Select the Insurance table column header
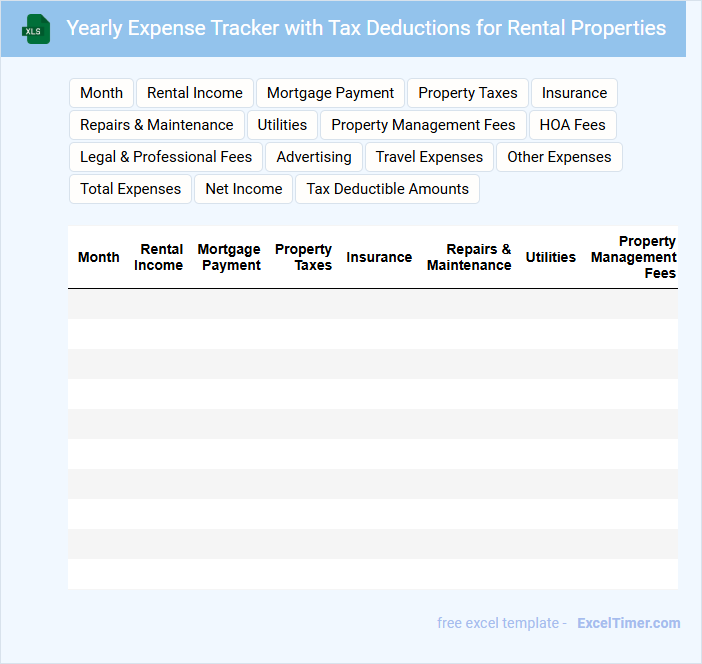Viewport: 702px width, 664px height. (379, 257)
